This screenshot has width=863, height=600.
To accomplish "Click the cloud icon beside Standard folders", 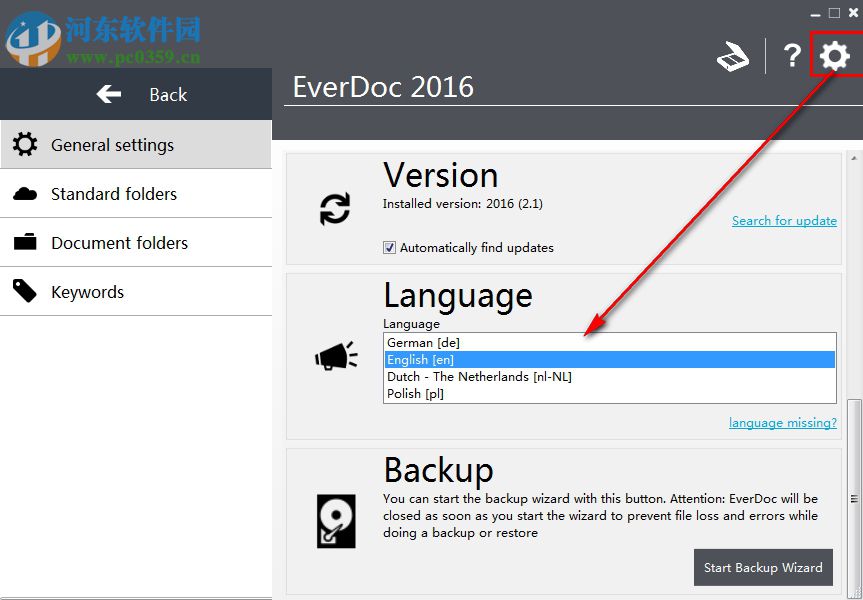I will coord(25,193).
